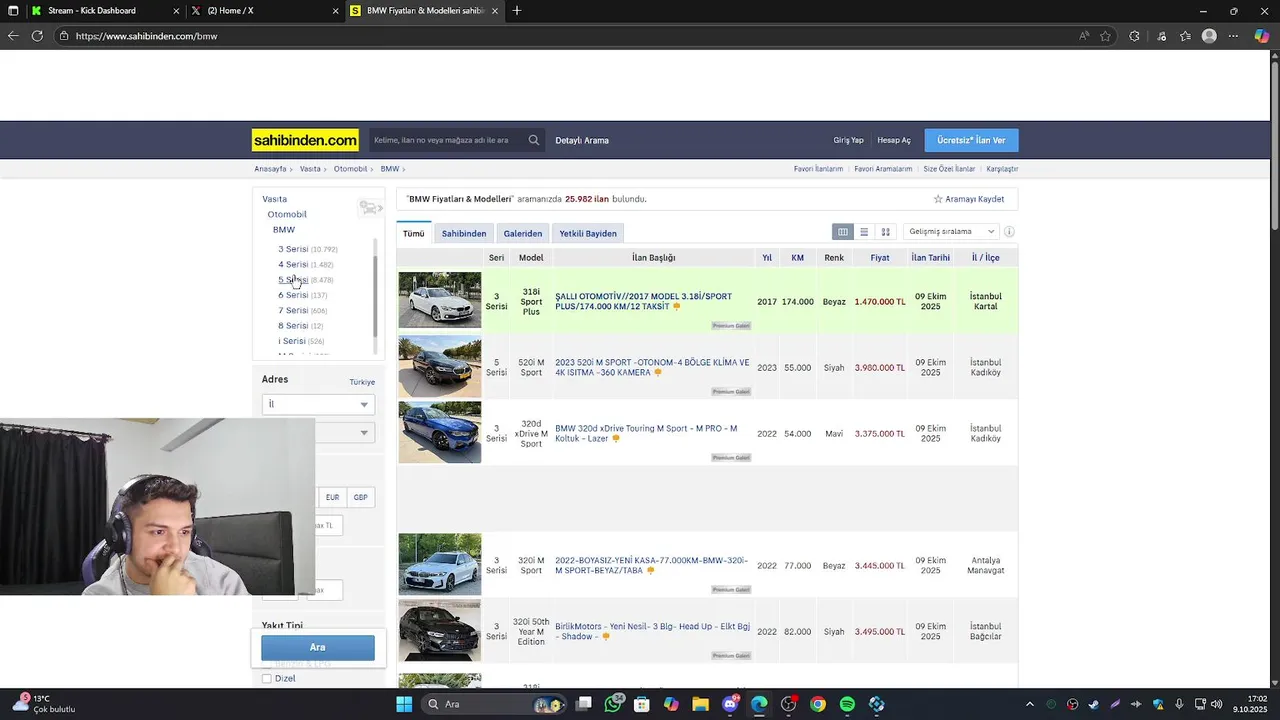Viewport: 1280px width, 720px height.
Task: Open File Explorer from the taskbar
Action: click(x=701, y=704)
